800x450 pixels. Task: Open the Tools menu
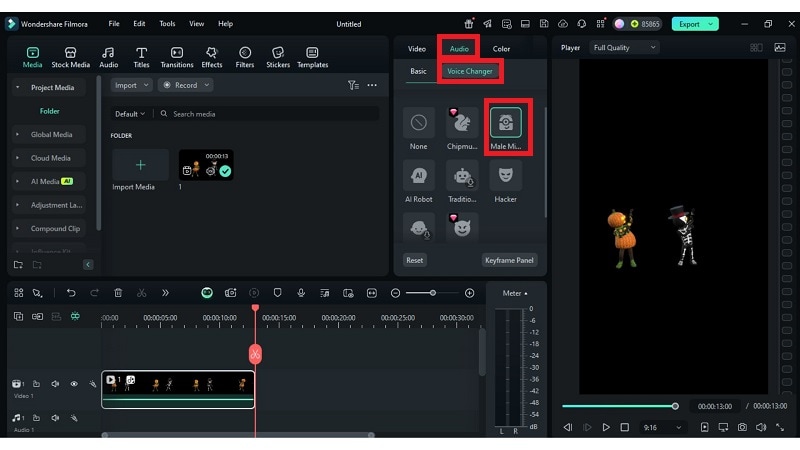coord(167,23)
